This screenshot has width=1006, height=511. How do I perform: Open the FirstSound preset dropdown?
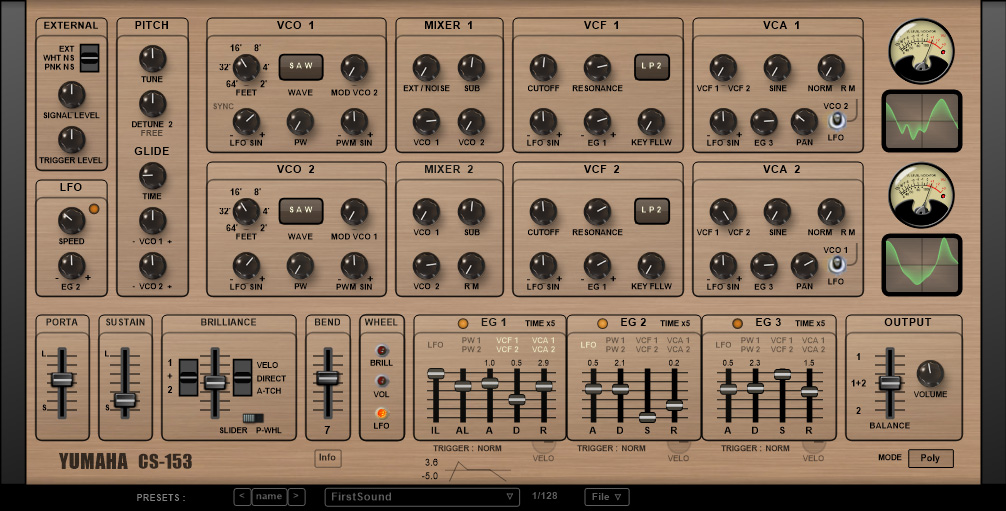click(422, 497)
